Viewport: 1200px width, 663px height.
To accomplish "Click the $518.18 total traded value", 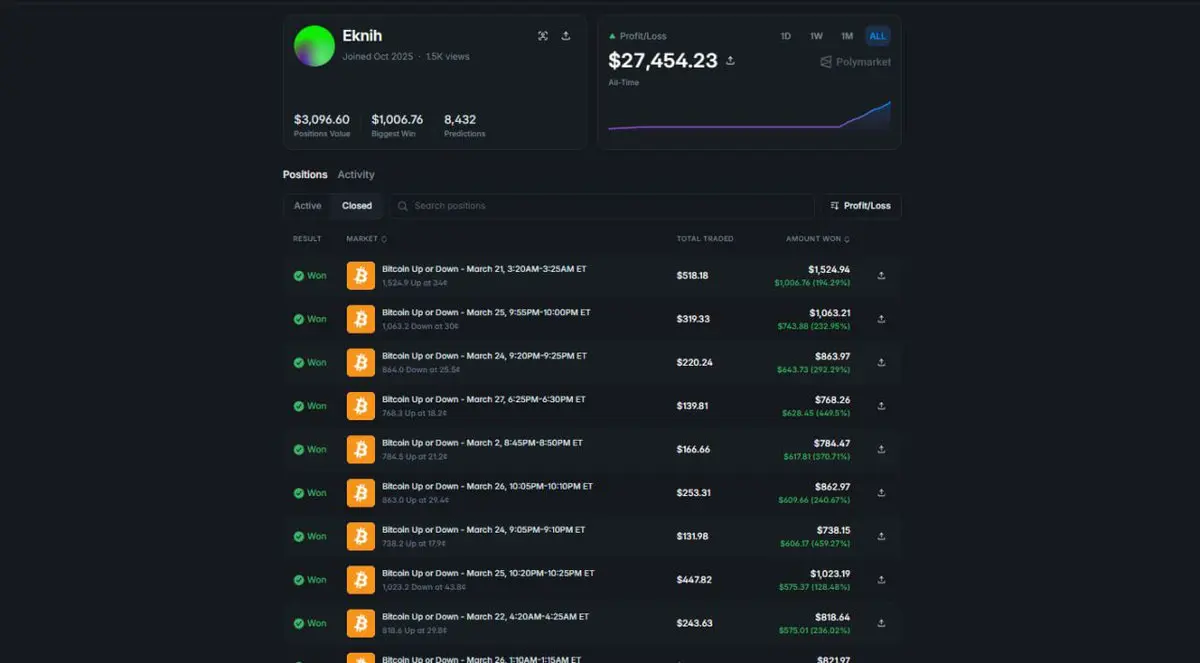I will [692, 276].
